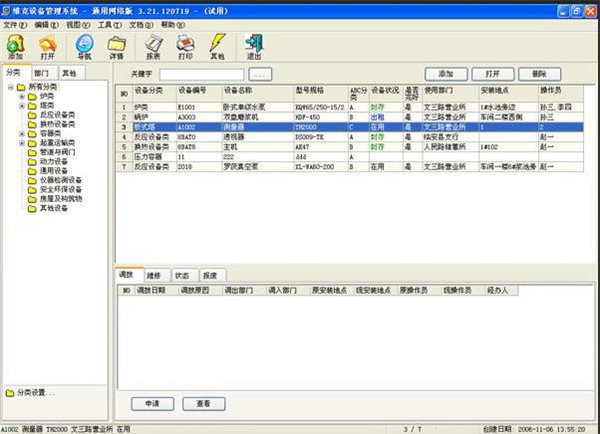Click the 使用部门 column header
Image resolution: width=600 pixels, height=434 pixels.
click(451, 94)
